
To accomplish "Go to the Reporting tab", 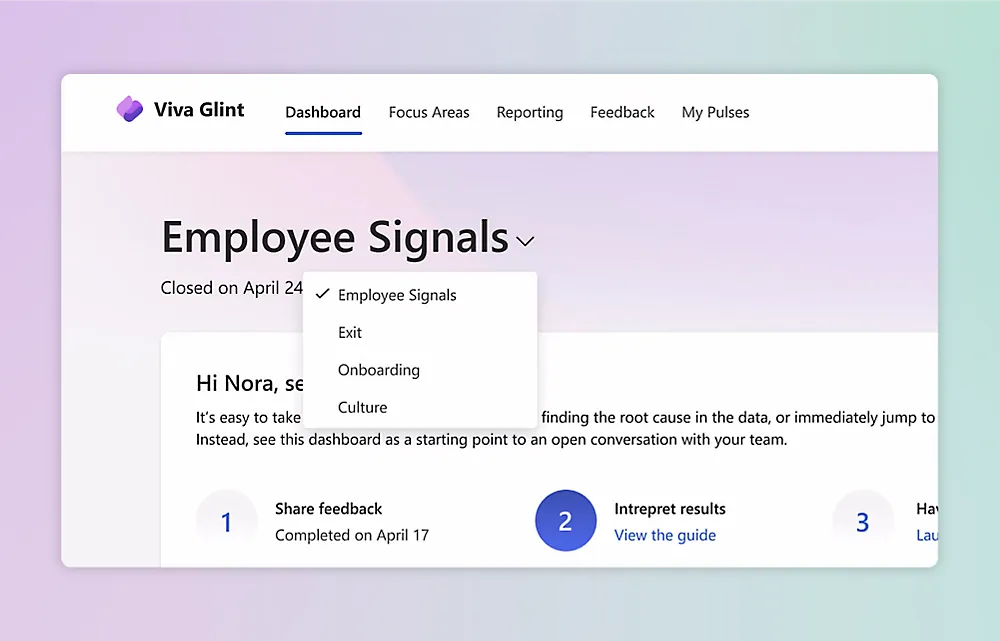I will 530,112.
